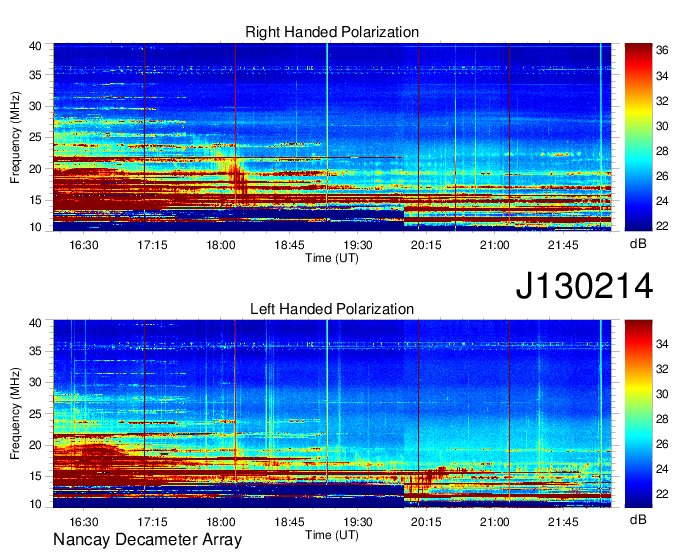Click the Left Handed Polarization spectrogram image
This screenshot has width=680, height=552.
pos(332,414)
